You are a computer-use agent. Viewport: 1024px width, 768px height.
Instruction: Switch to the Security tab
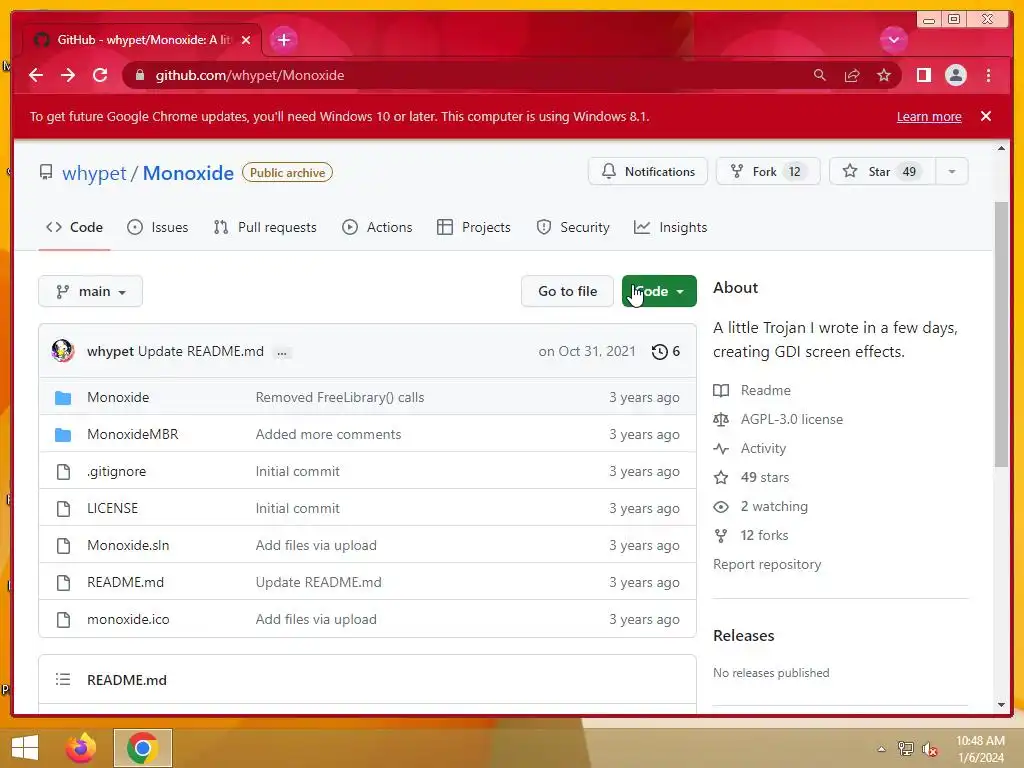(x=573, y=227)
